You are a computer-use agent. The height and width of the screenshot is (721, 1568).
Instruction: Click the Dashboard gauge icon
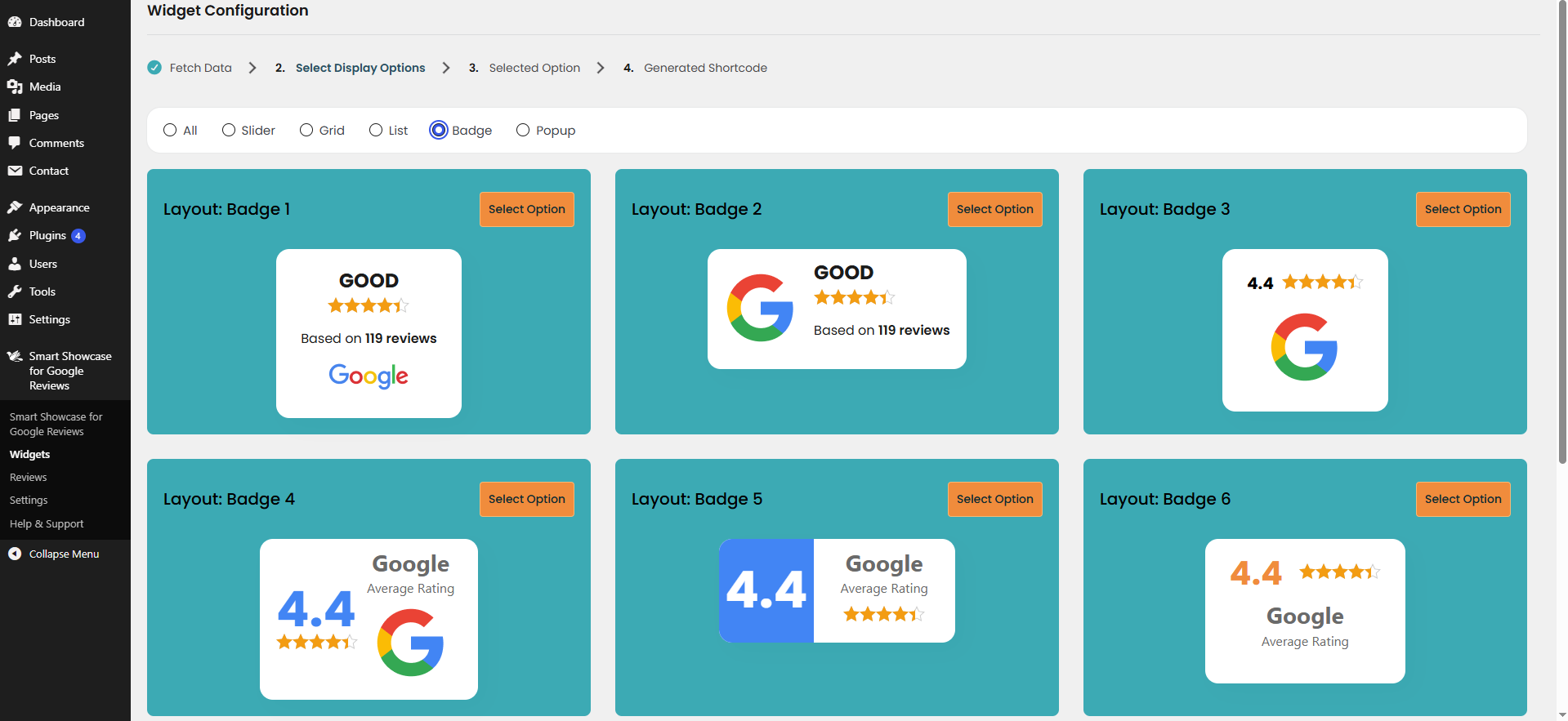[15, 22]
